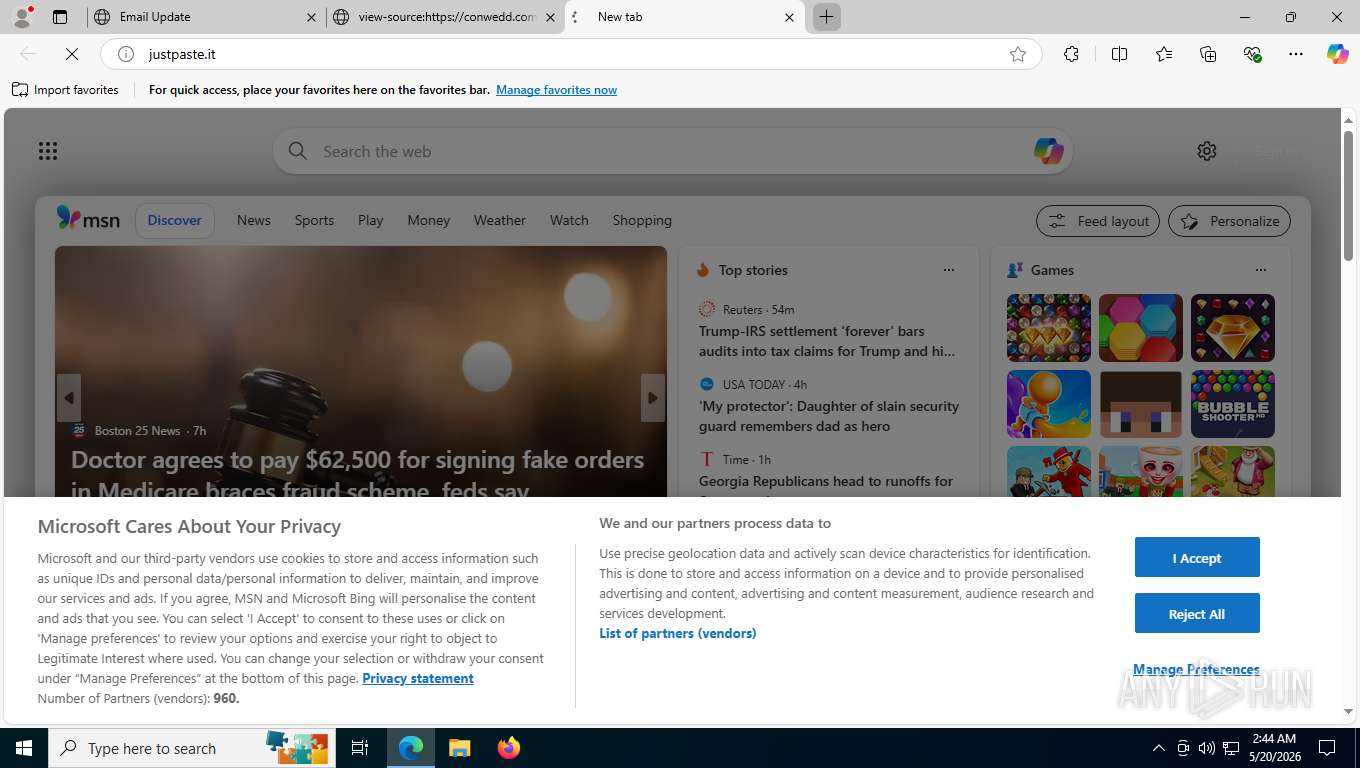Open the hexagon puzzle game thumbnail
The image size is (1360, 768).
point(1141,328)
